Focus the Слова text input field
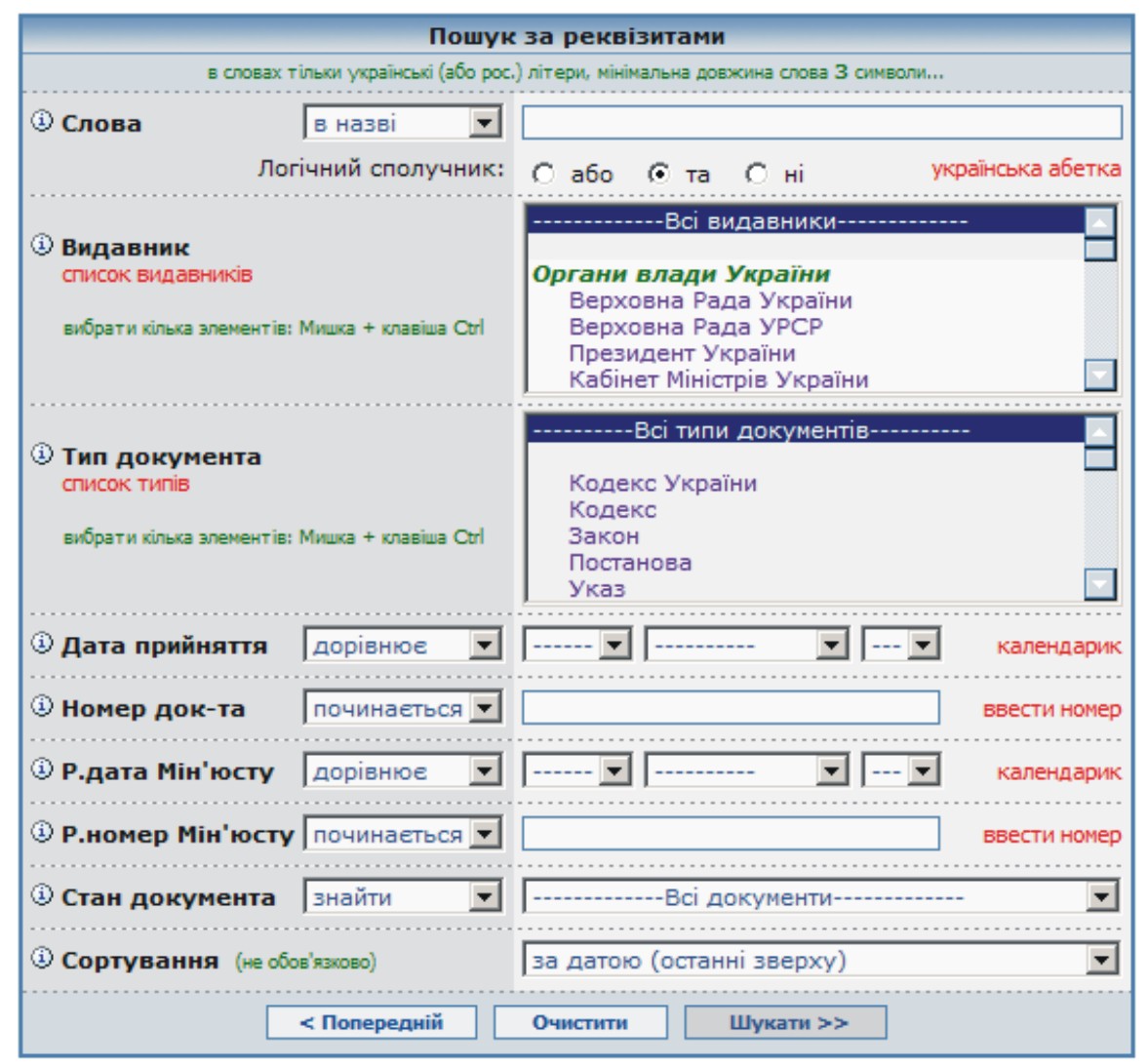 click(821, 122)
